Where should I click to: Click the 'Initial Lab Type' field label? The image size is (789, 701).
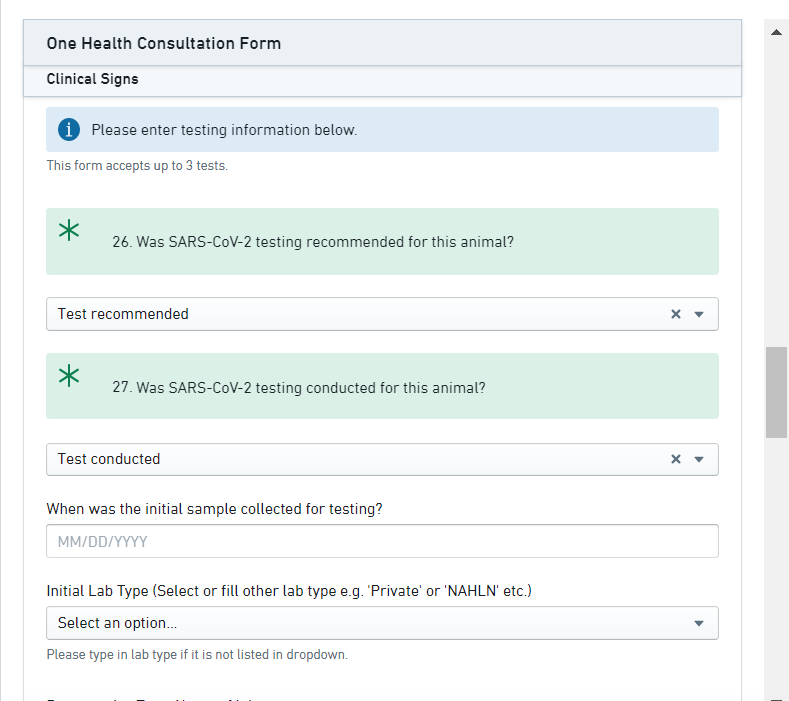click(x=289, y=591)
